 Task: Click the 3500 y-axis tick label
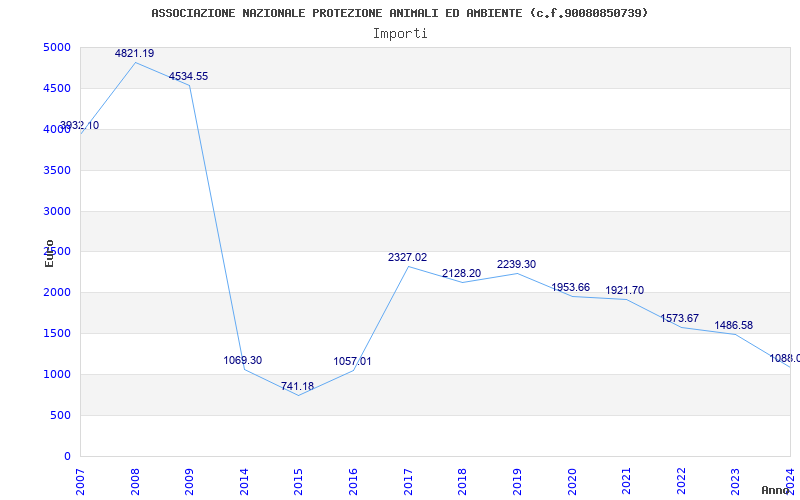(x=57, y=170)
